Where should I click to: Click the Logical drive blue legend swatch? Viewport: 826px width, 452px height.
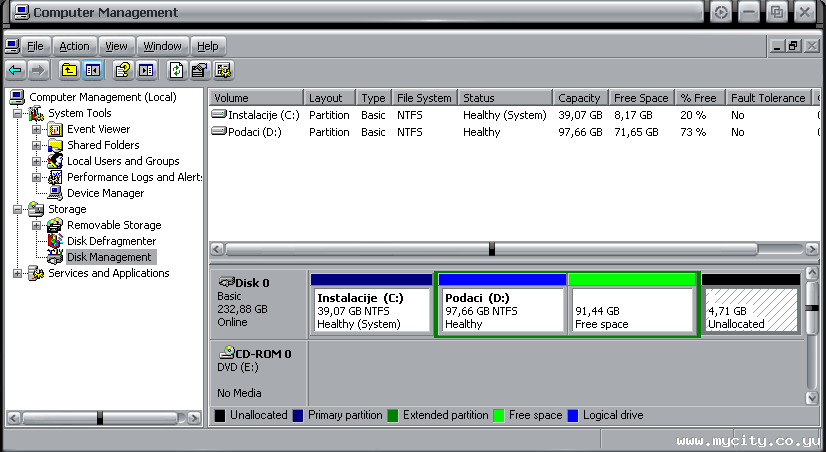[573, 416]
